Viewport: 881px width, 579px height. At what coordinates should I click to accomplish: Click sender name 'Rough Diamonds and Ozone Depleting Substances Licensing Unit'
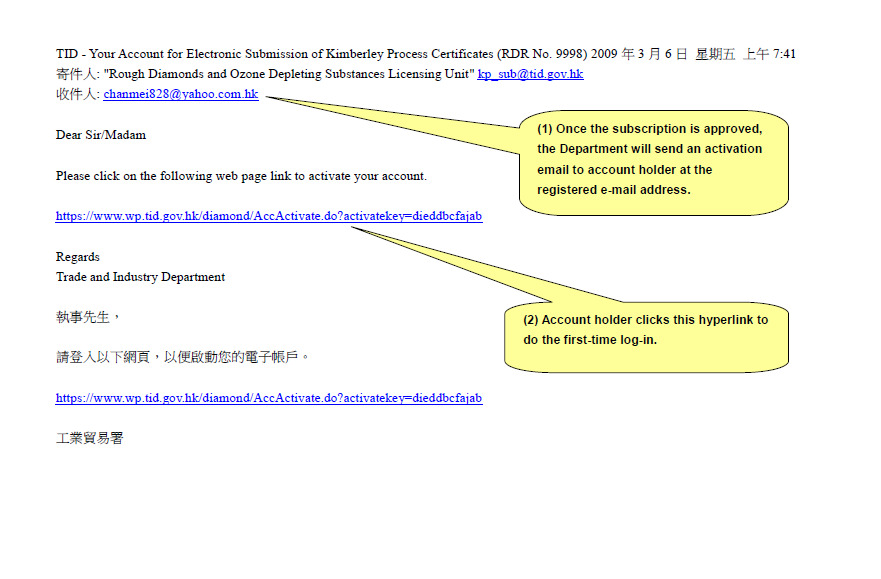(289, 74)
